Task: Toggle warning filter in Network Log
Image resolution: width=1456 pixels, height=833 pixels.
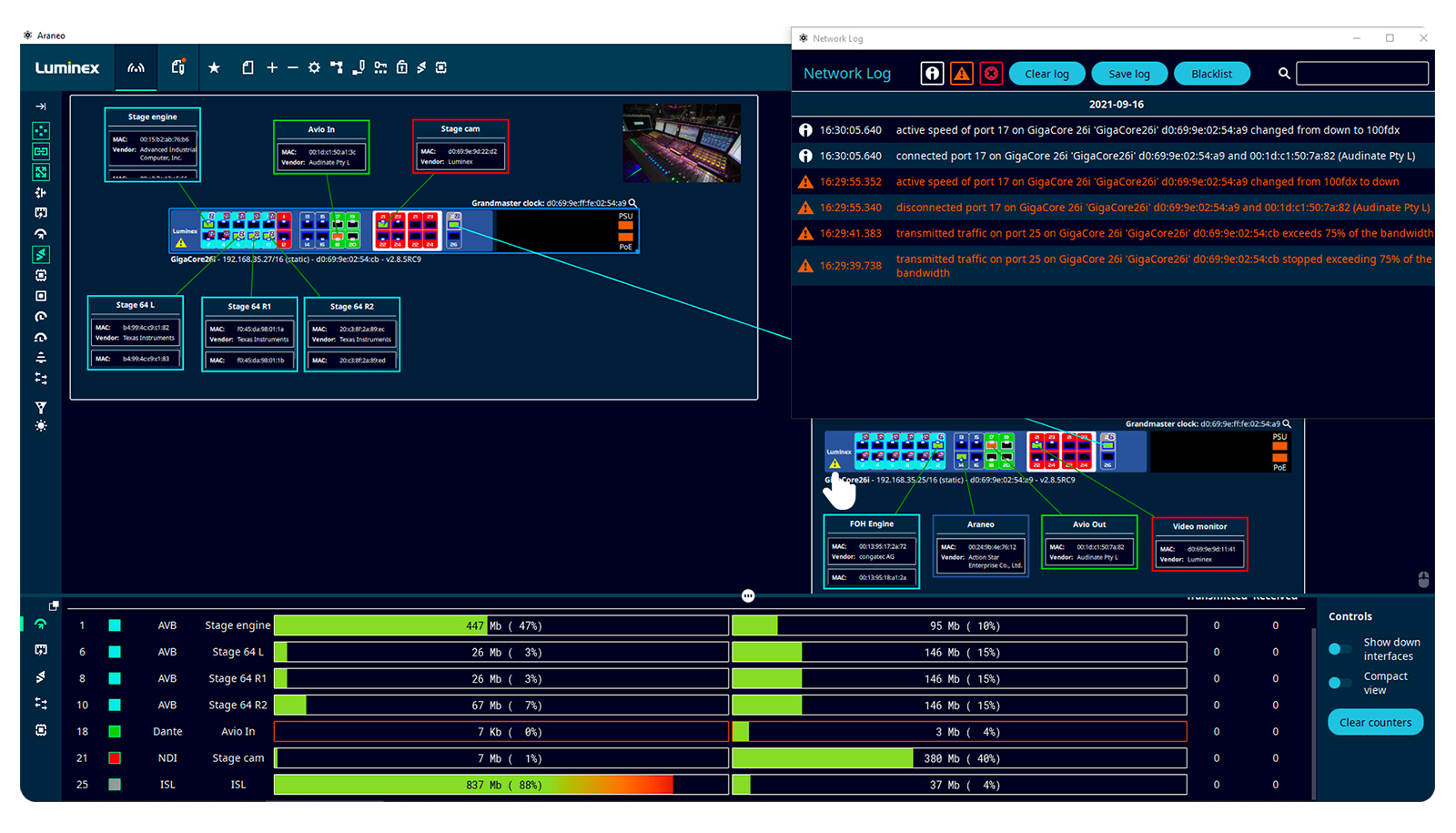Action: (962, 74)
